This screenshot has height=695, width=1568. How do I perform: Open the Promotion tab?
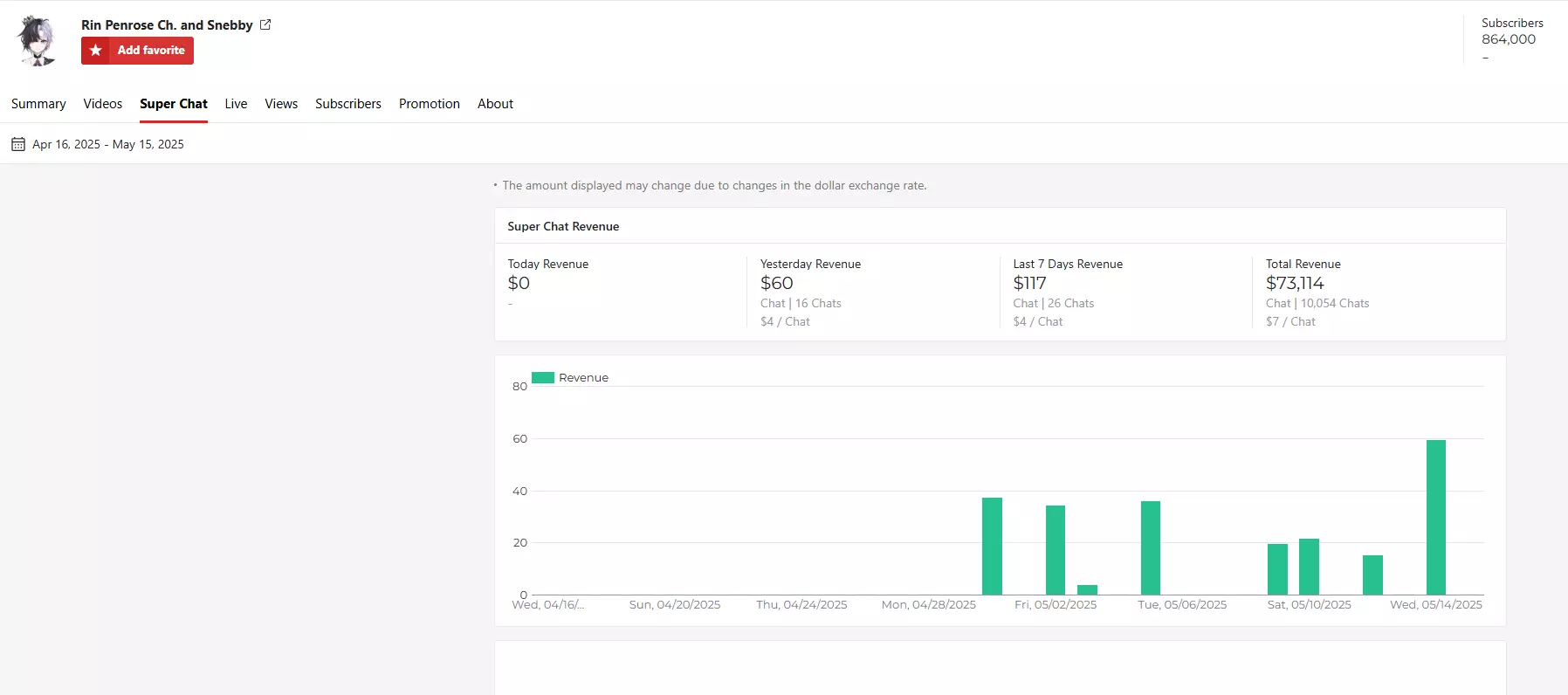pos(430,104)
